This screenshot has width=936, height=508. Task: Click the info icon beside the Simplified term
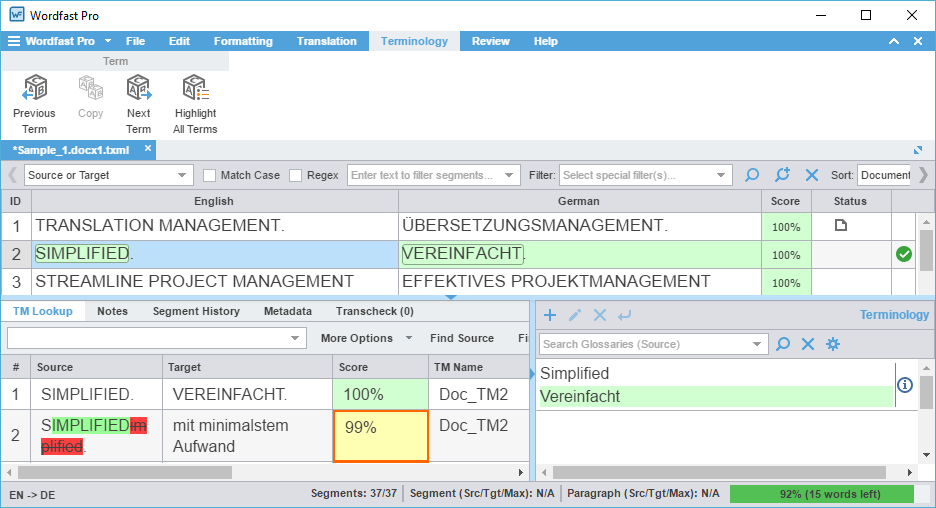[905, 385]
